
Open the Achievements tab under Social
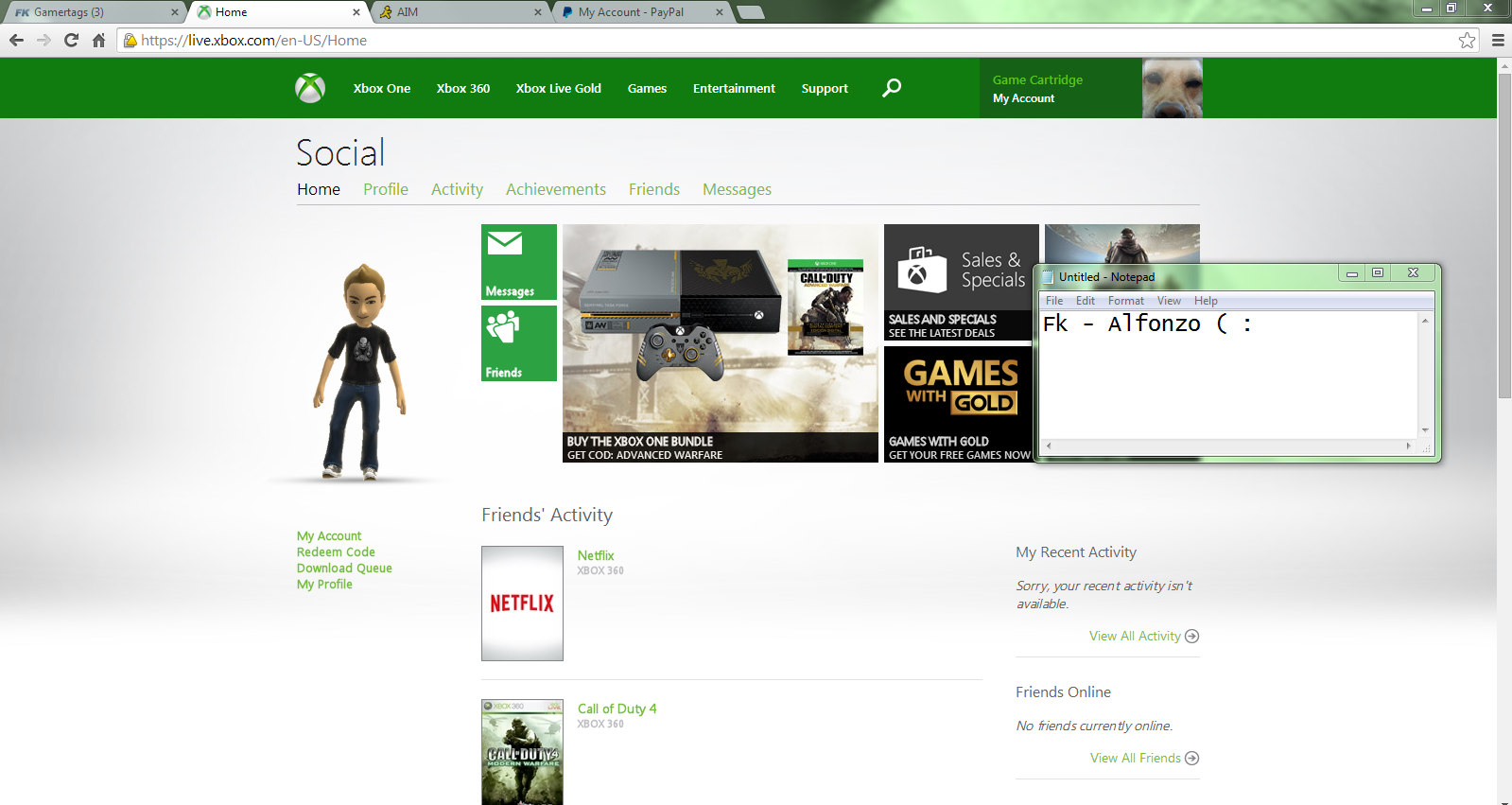tap(556, 189)
